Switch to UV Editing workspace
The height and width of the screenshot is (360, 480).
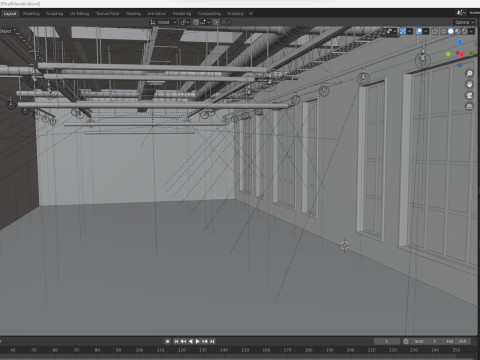point(79,14)
